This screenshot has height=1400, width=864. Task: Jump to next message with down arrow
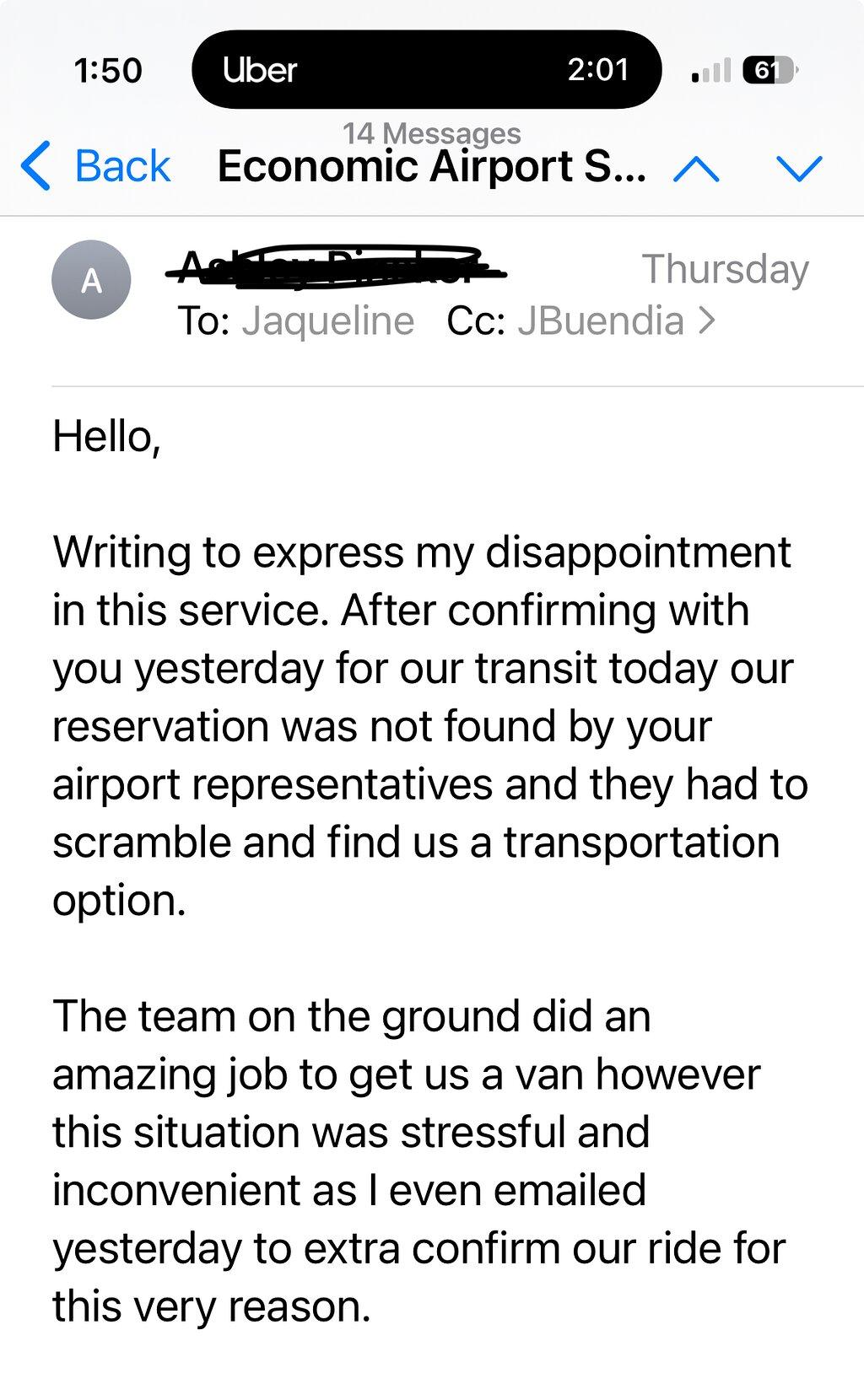(x=798, y=170)
